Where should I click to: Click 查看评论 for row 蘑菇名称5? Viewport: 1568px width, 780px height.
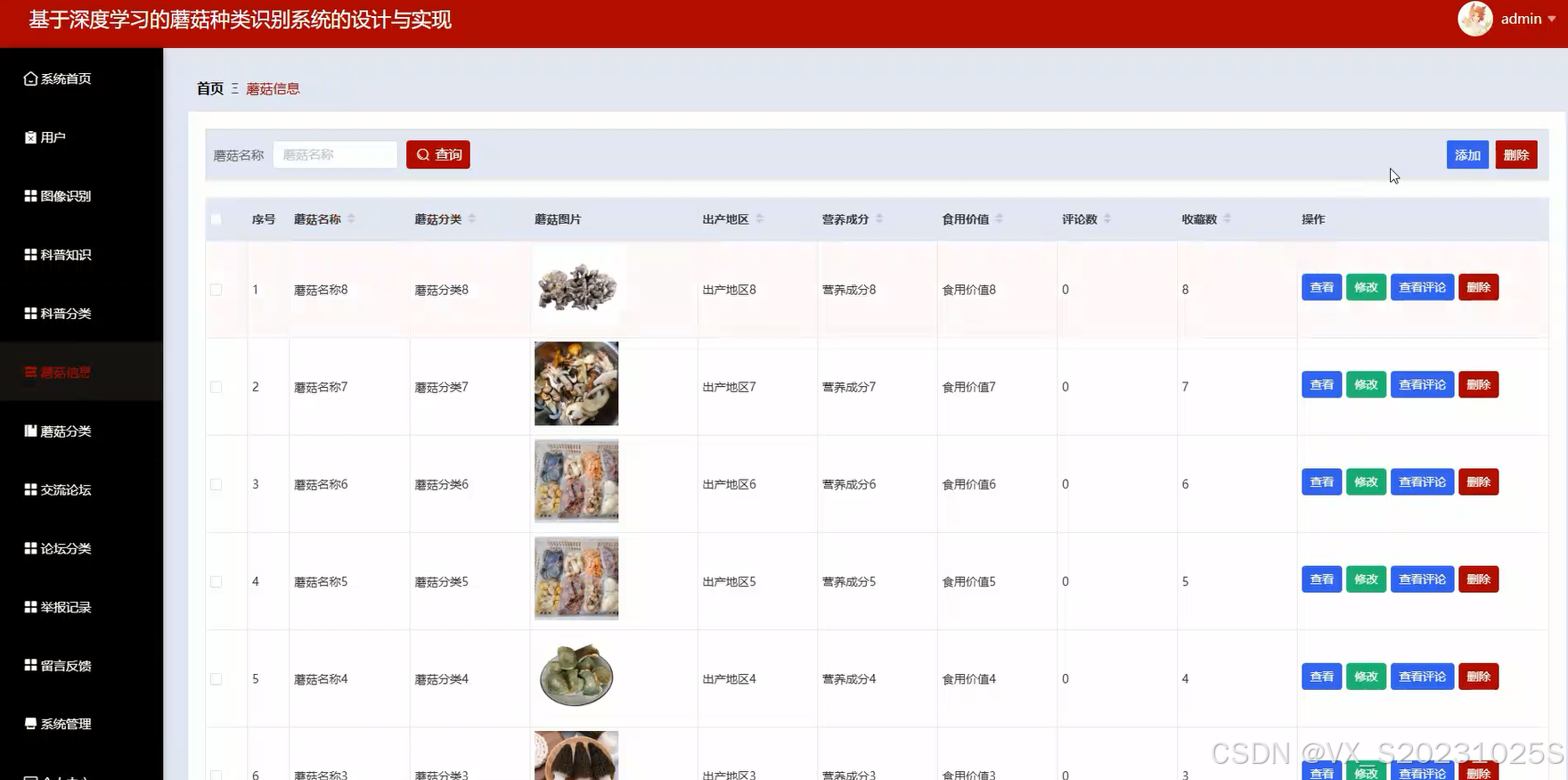tap(1423, 579)
